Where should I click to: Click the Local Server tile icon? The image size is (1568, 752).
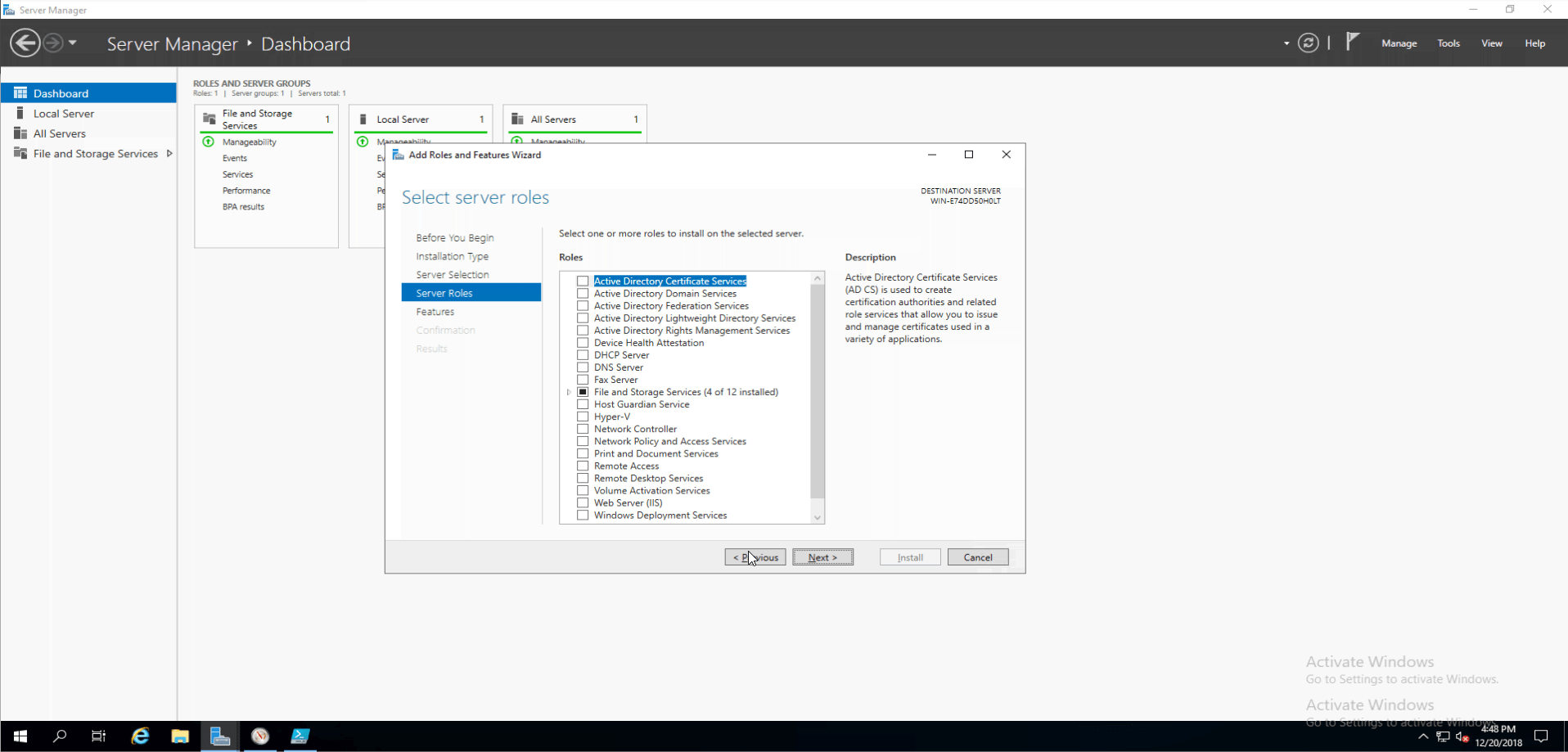pyautogui.click(x=363, y=119)
